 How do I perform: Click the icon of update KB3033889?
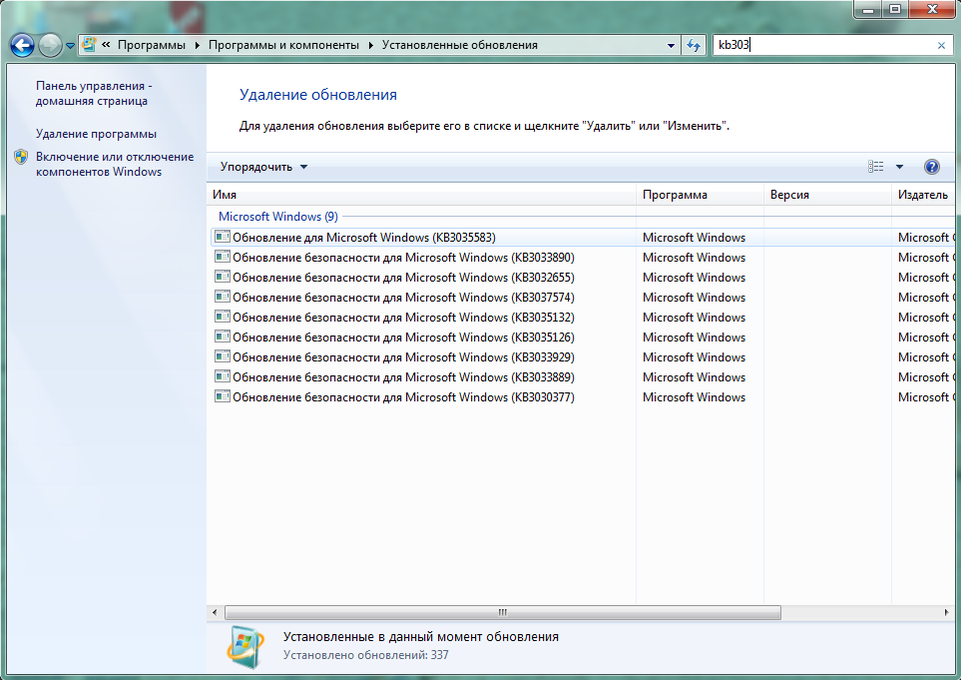pyautogui.click(x=222, y=376)
